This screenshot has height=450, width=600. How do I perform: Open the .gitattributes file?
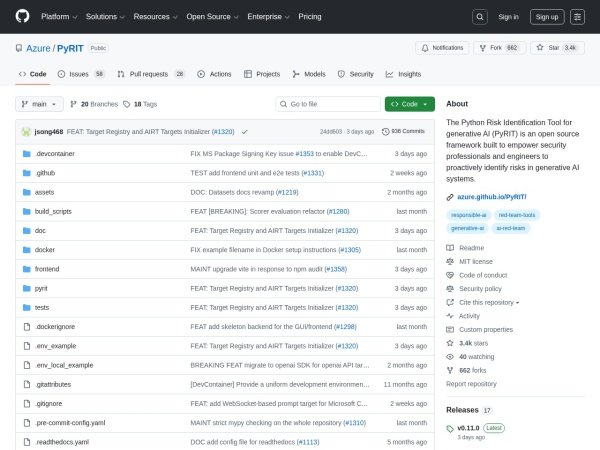(53, 384)
